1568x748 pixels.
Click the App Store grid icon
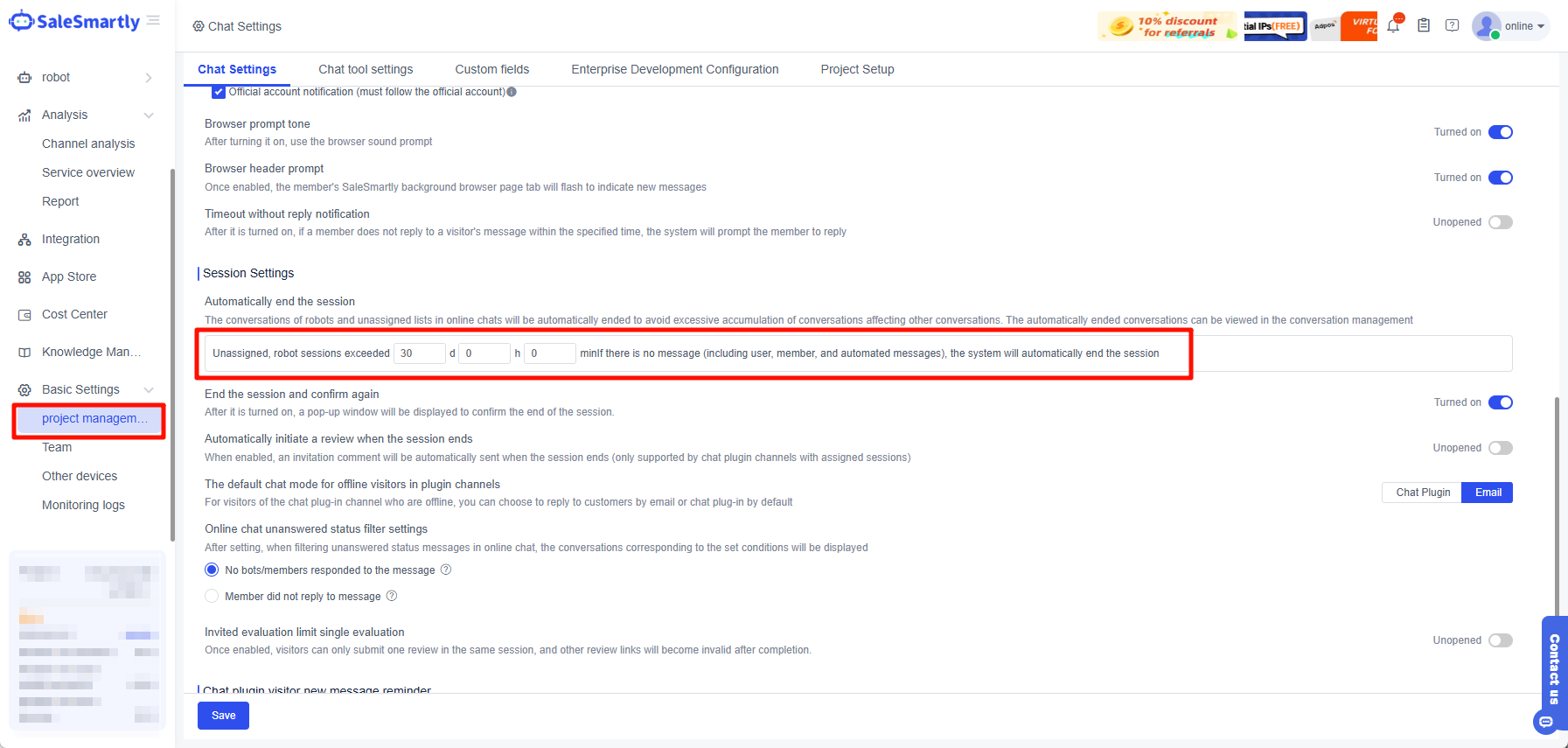click(x=24, y=277)
